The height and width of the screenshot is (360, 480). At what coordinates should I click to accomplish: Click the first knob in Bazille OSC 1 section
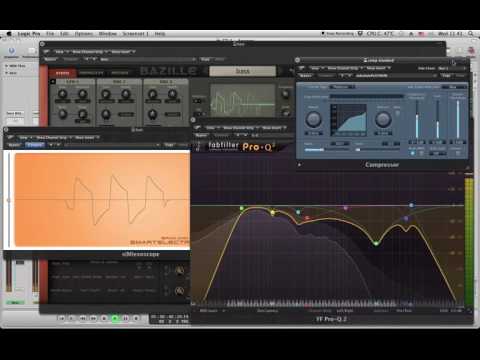click(x=106, y=94)
